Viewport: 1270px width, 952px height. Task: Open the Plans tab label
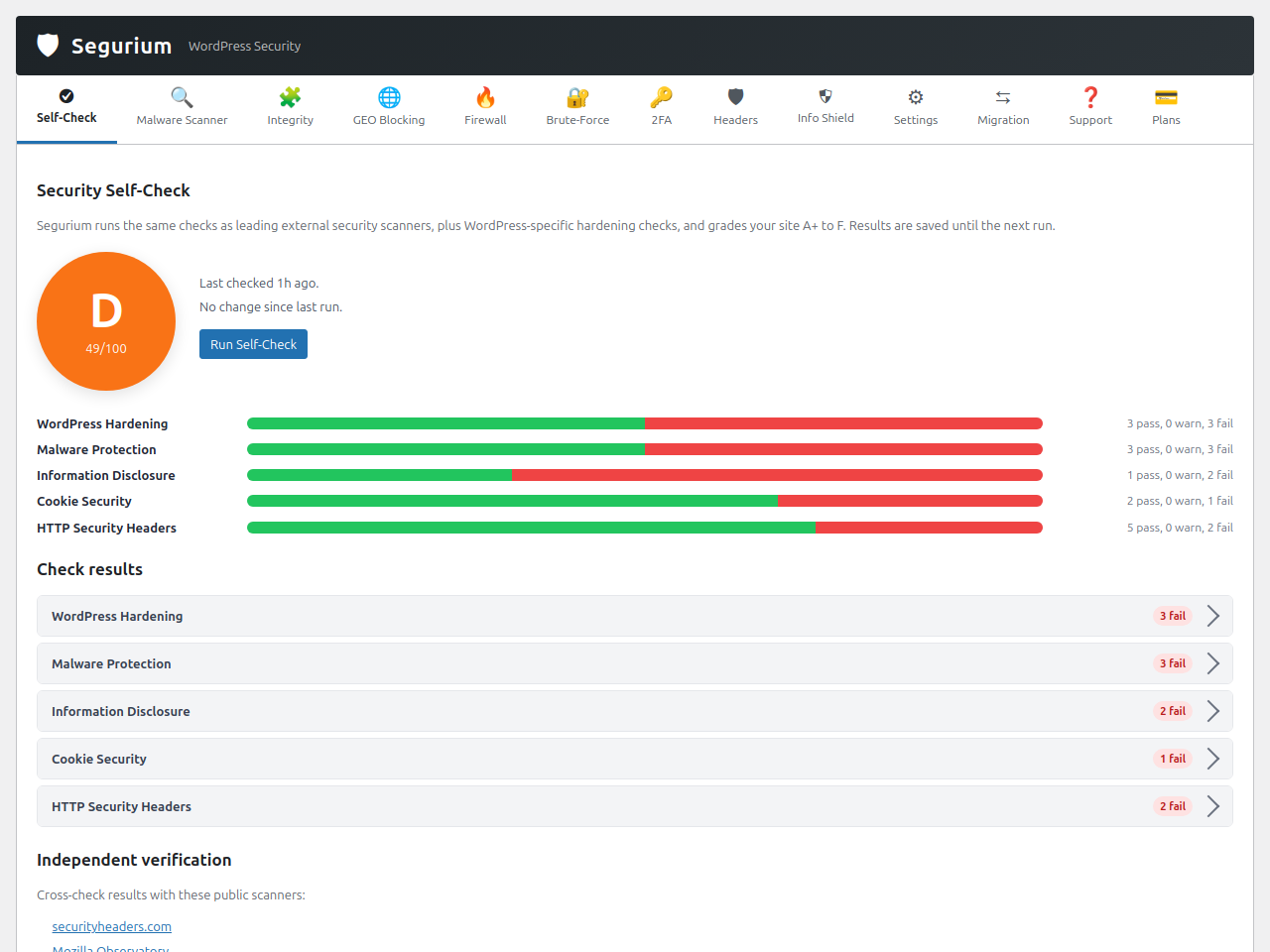point(1166,120)
